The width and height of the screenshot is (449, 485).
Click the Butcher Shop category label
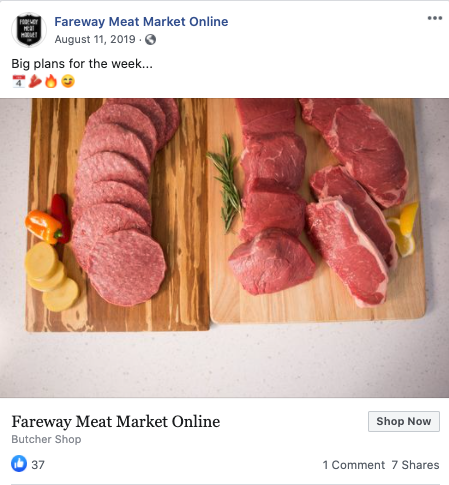pyautogui.click(x=46, y=439)
